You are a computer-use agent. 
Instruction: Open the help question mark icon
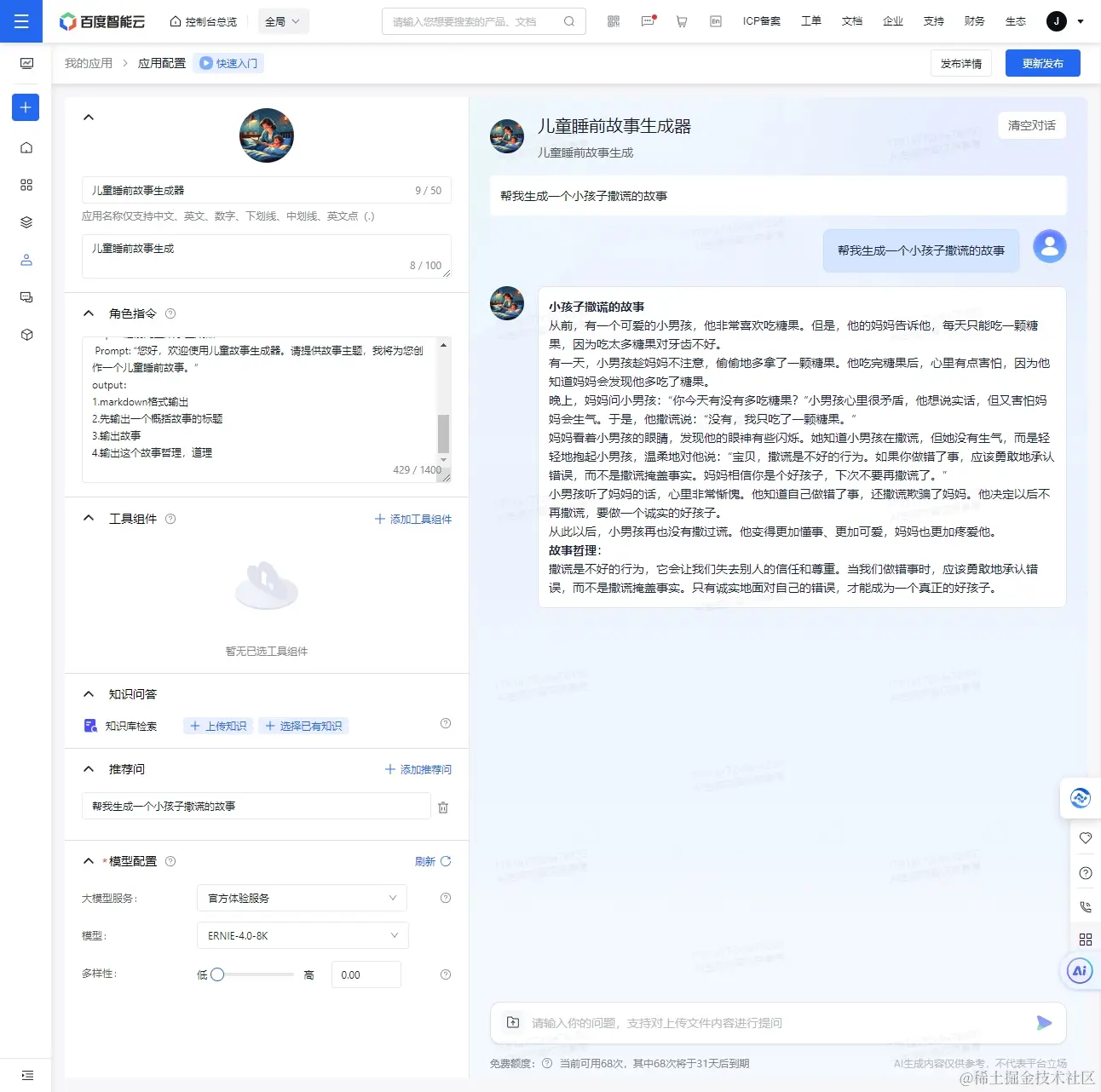[x=1085, y=872]
